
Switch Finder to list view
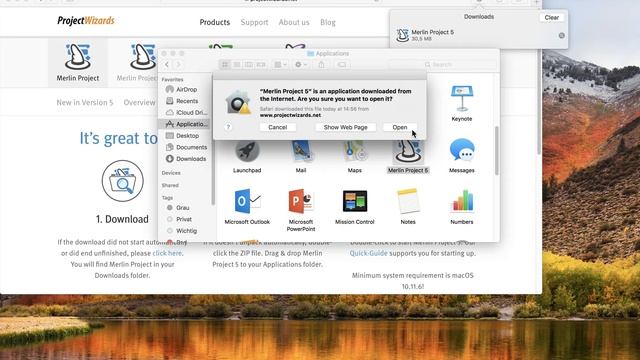237,64
